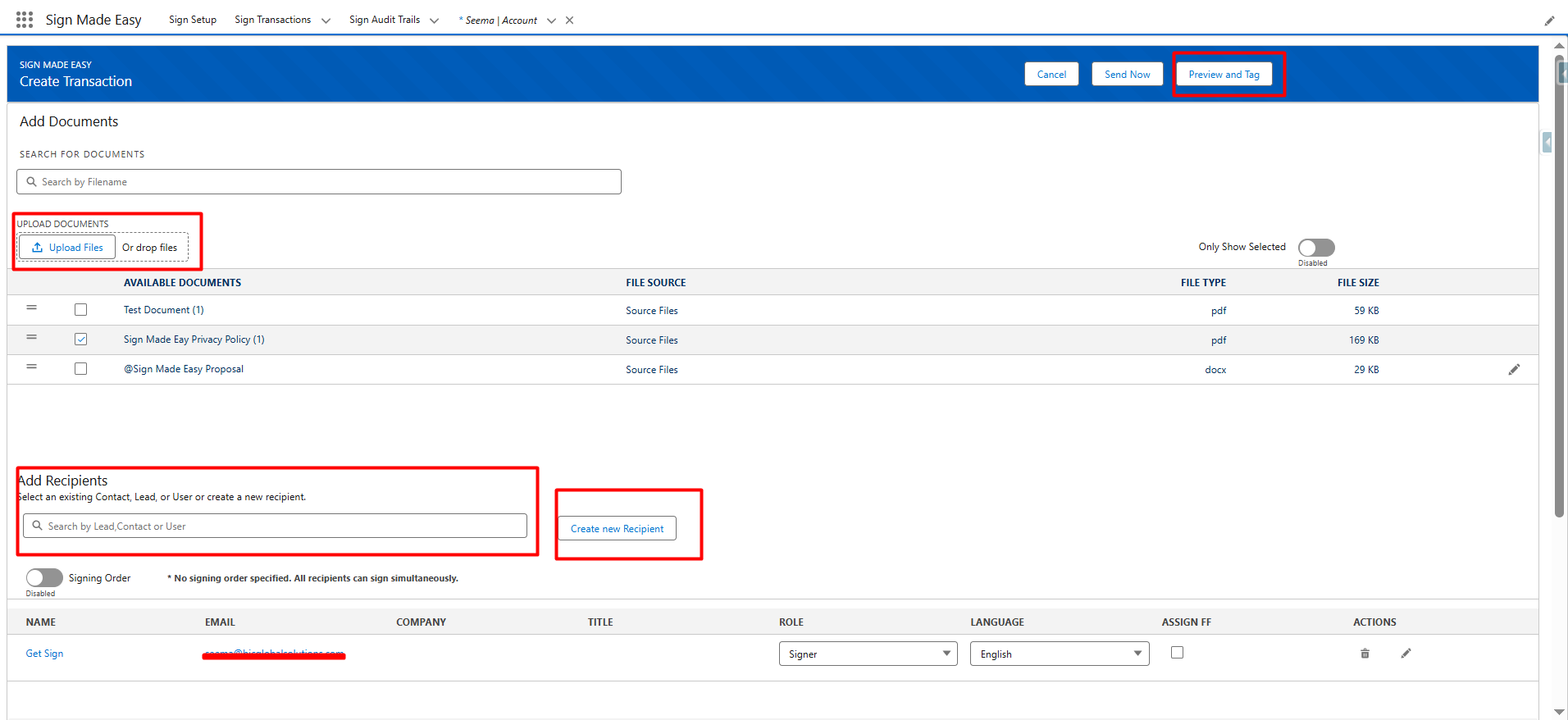This screenshot has width=1568, height=720.
Task: Switch to the Seema | Account tab
Action: tap(498, 21)
